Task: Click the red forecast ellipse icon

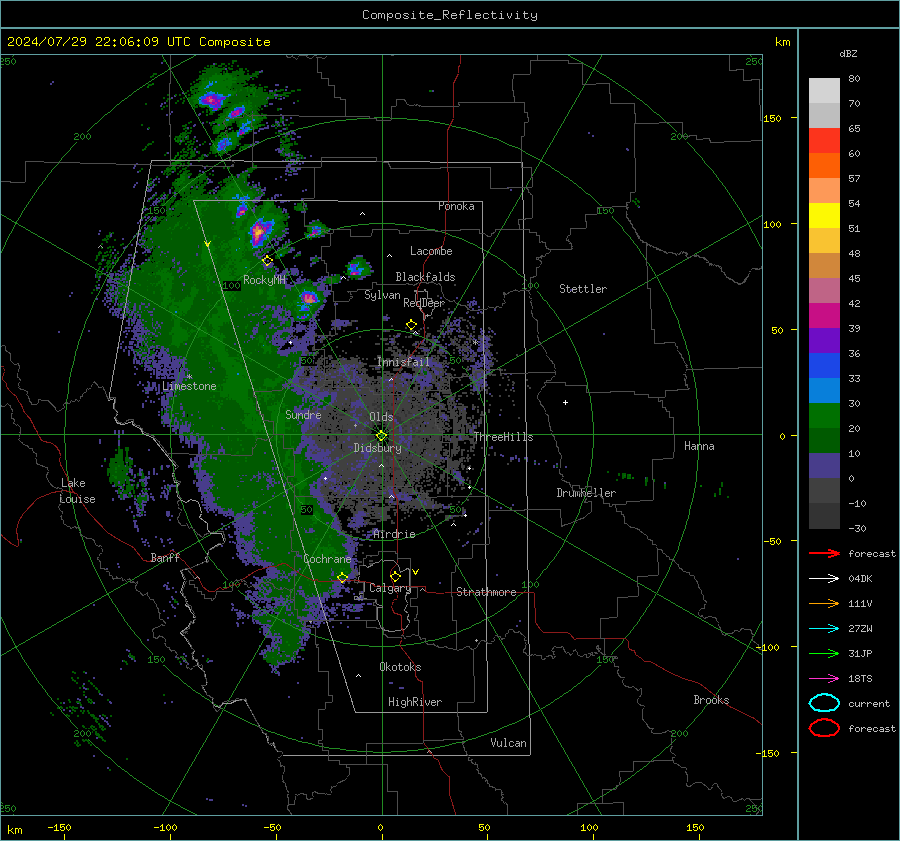Action: [x=824, y=728]
